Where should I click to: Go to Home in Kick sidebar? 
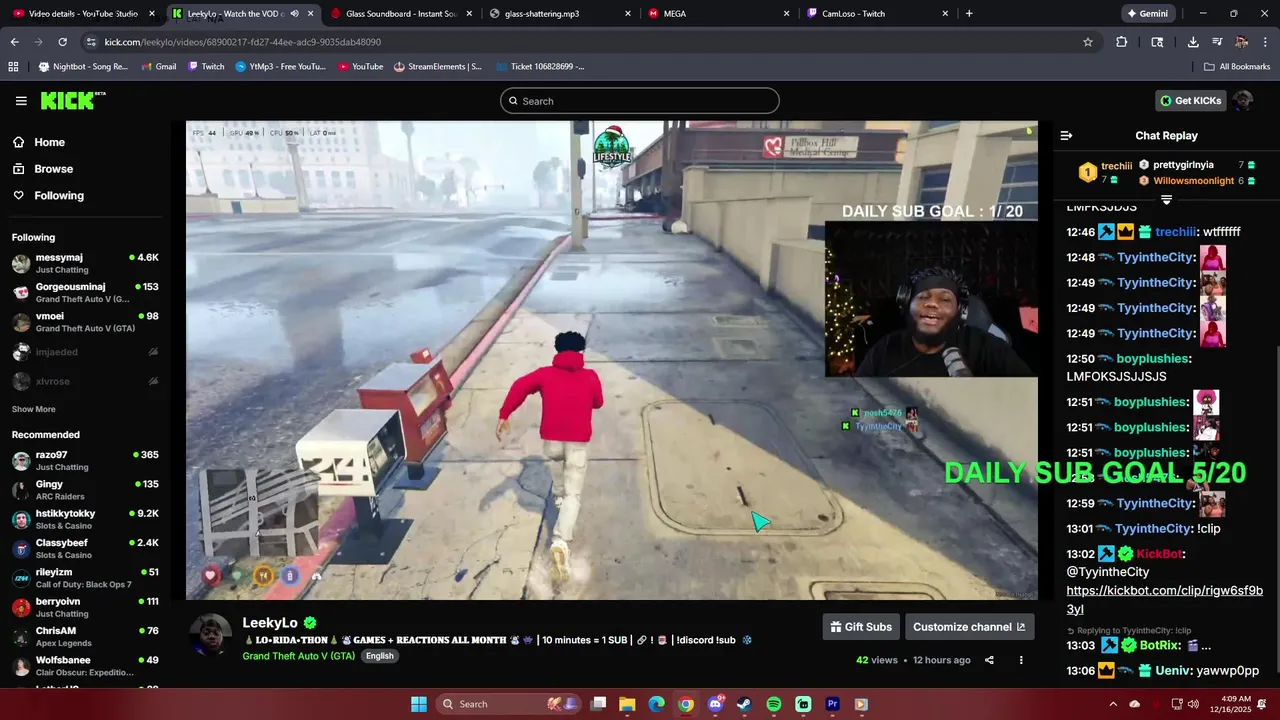pyautogui.click(x=49, y=142)
